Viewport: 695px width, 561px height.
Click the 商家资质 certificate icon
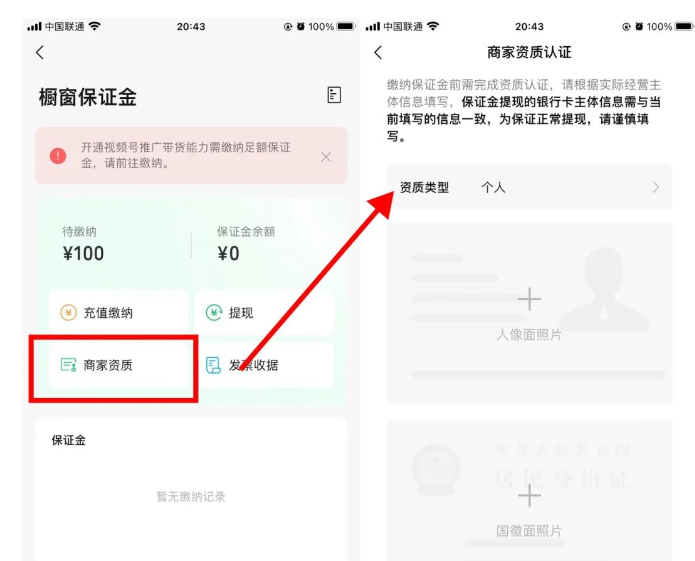coord(68,365)
